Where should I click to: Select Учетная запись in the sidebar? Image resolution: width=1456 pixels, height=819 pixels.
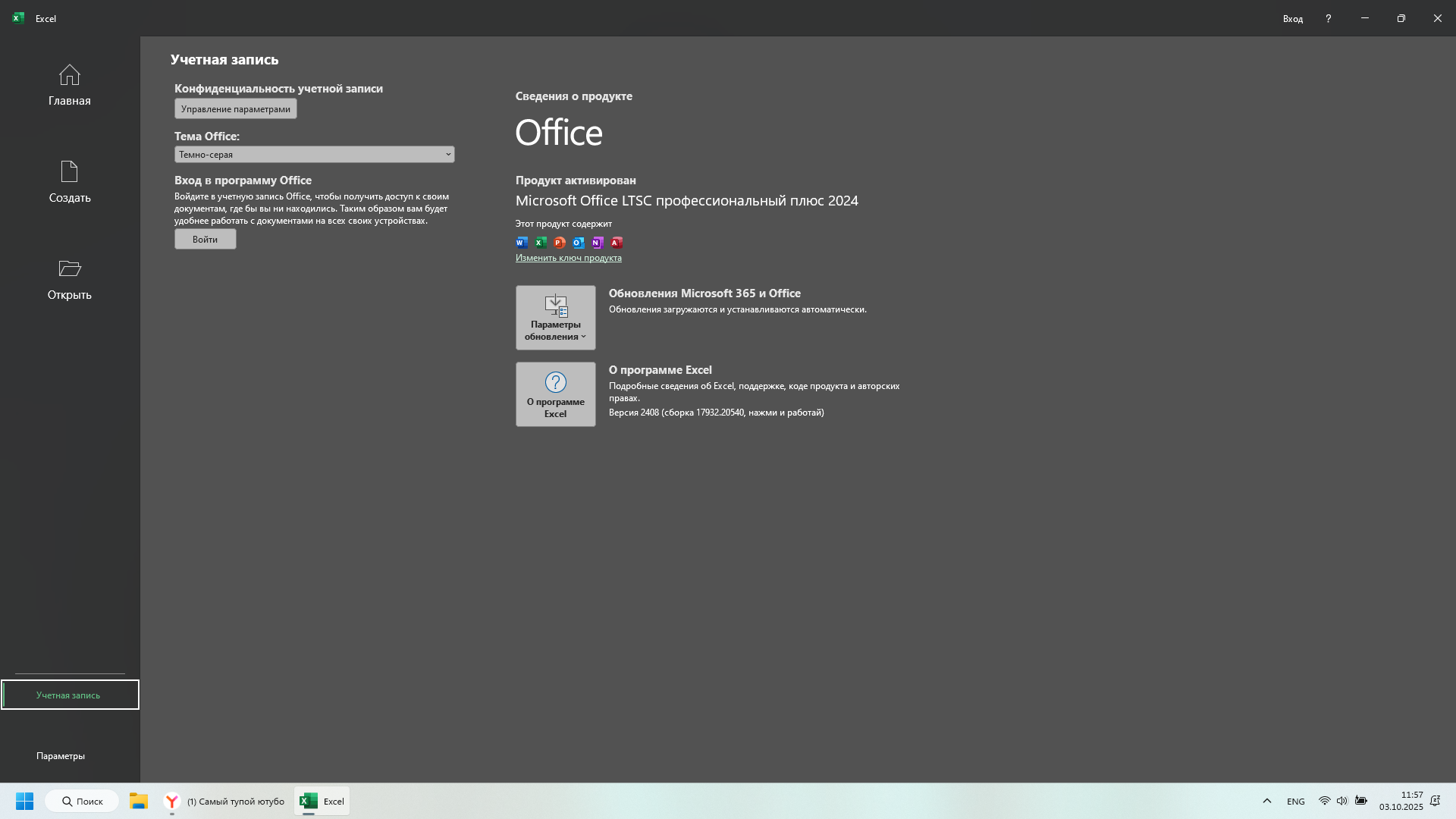pos(69,695)
